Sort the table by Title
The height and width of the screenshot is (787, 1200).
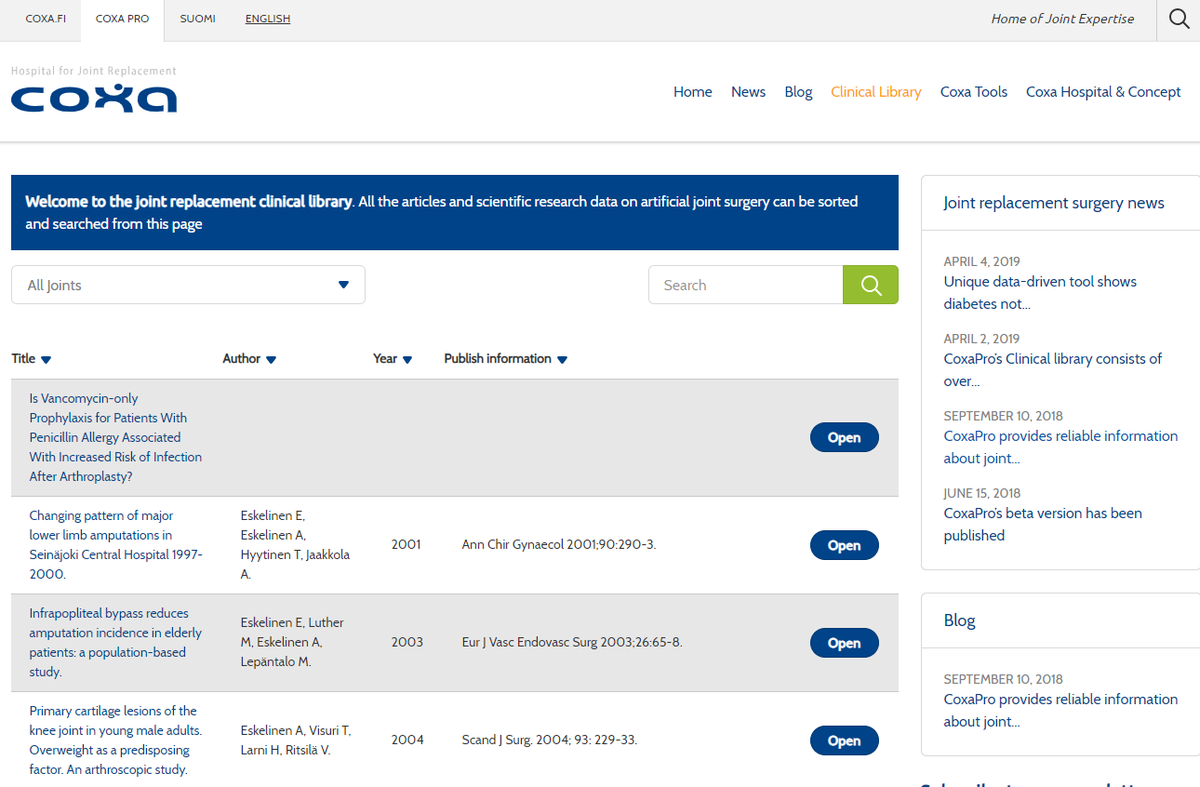click(31, 359)
